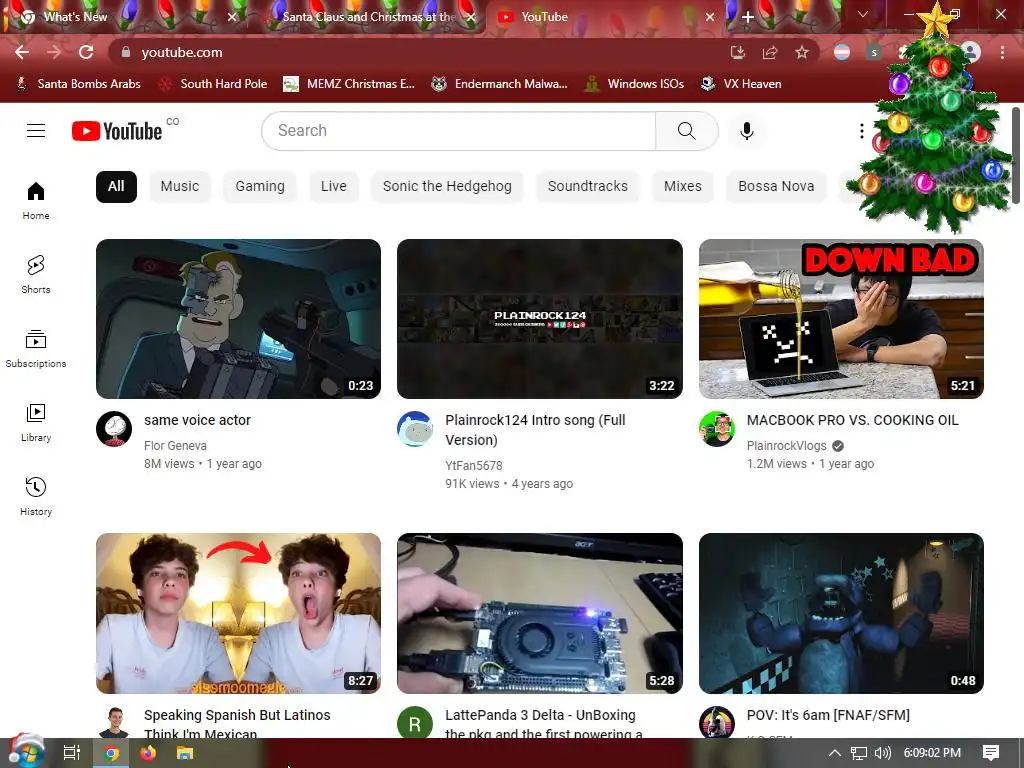Reload the page
The image size is (1024, 768).
(86, 52)
